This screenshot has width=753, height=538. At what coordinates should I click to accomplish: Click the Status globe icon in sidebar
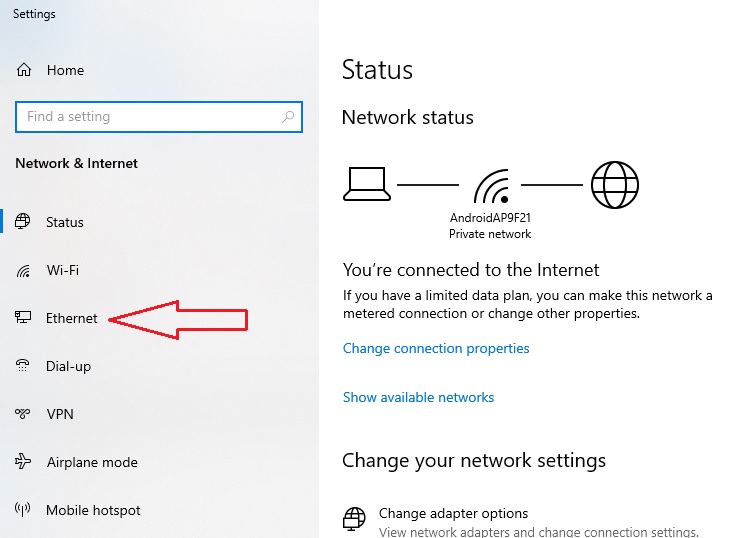23,221
